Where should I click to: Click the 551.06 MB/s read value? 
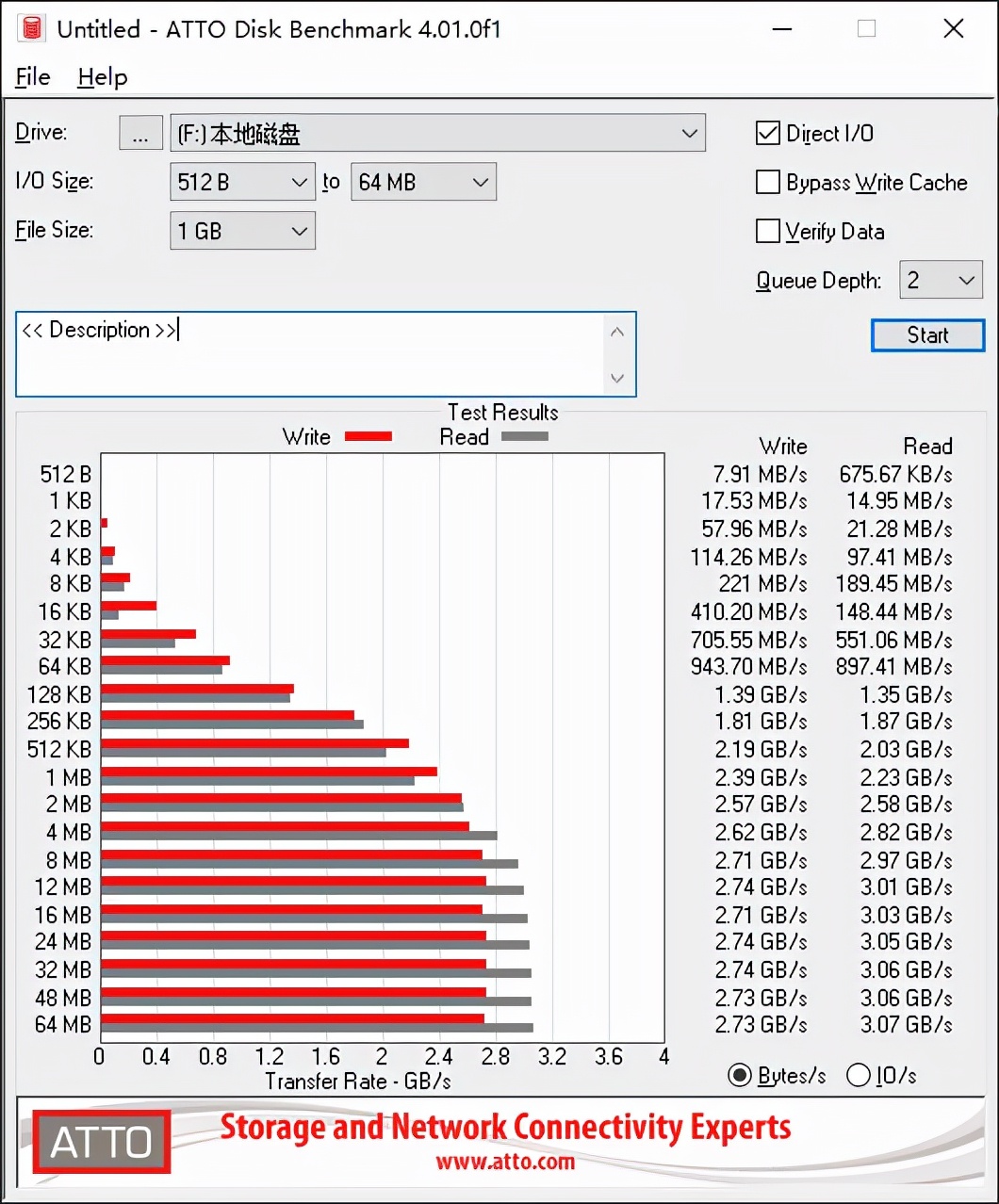tap(893, 641)
